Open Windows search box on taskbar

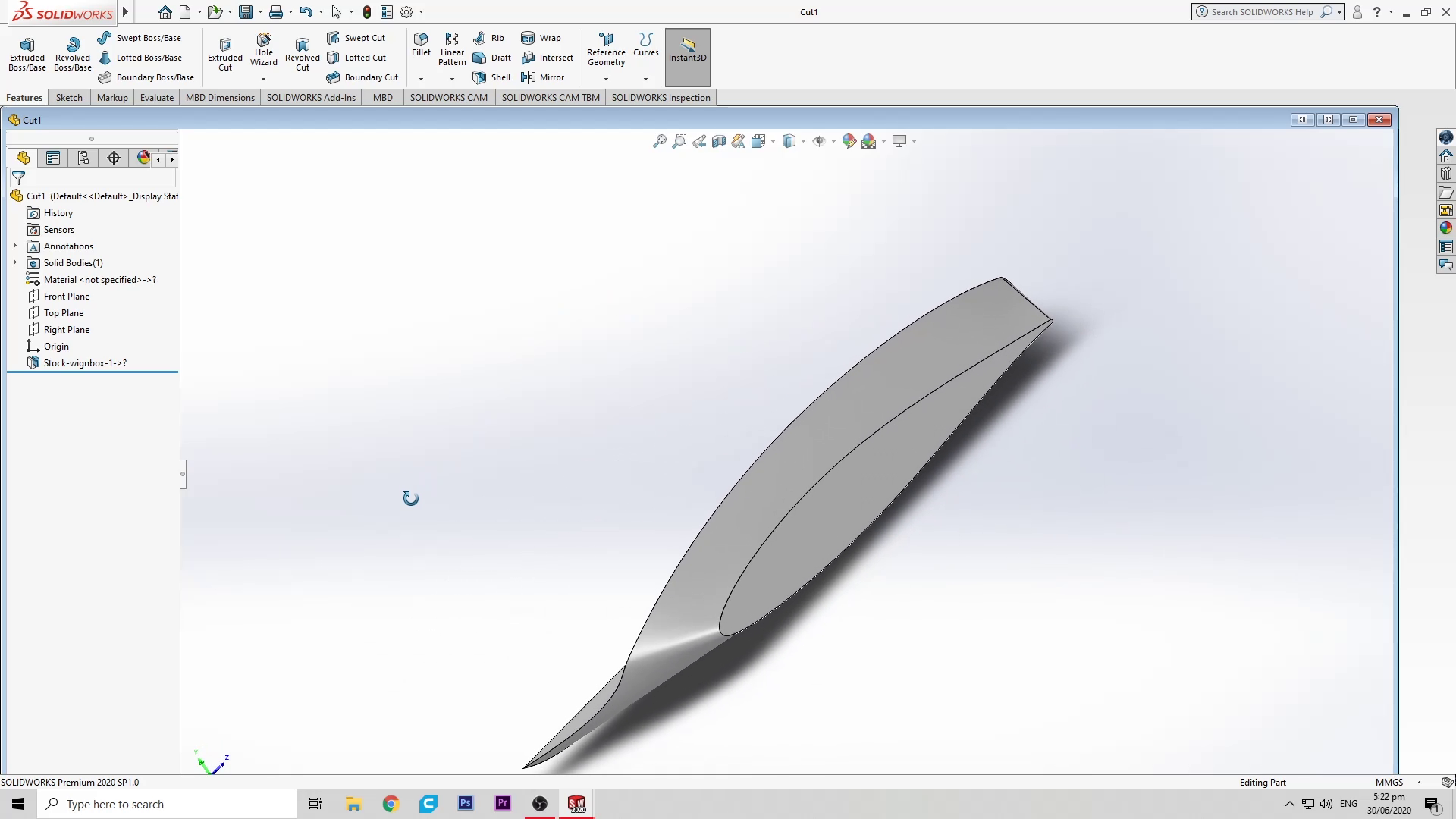coord(167,804)
